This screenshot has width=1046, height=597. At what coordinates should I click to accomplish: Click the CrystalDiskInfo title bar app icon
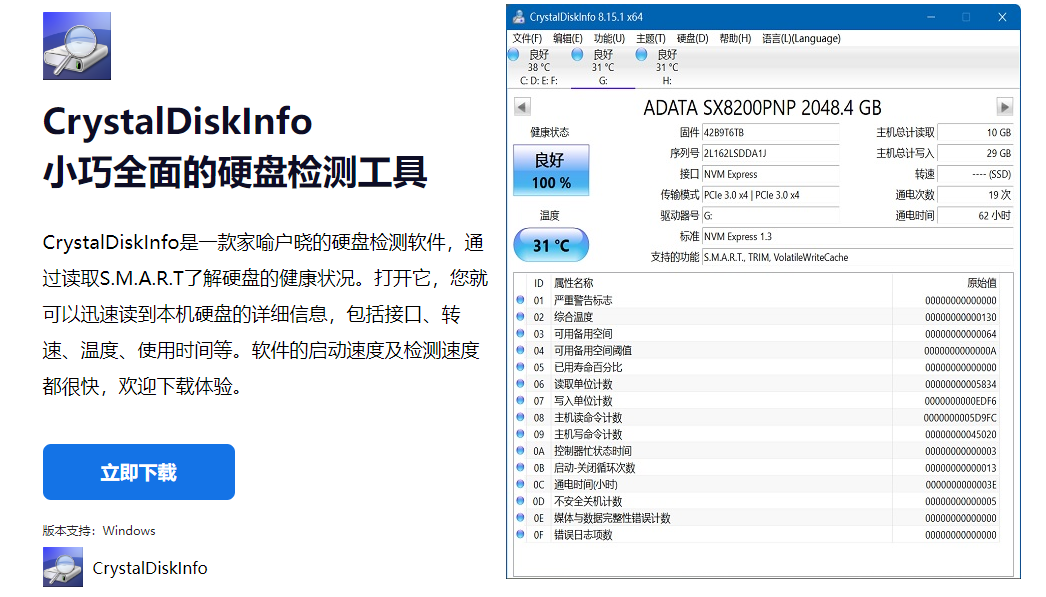pyautogui.click(x=518, y=17)
